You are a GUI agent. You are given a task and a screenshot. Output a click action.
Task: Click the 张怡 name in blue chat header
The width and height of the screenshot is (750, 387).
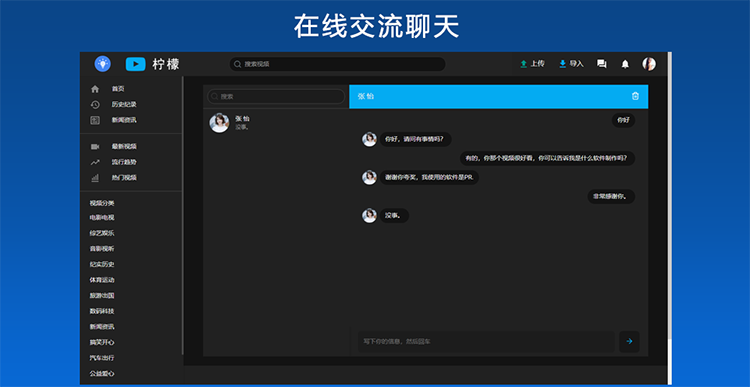coord(366,96)
